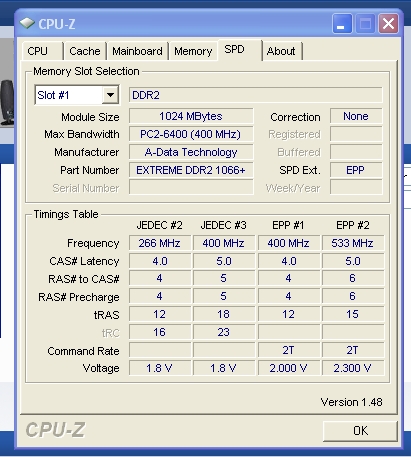Click the SPD tab
This screenshot has height=457, width=411.
239,50
